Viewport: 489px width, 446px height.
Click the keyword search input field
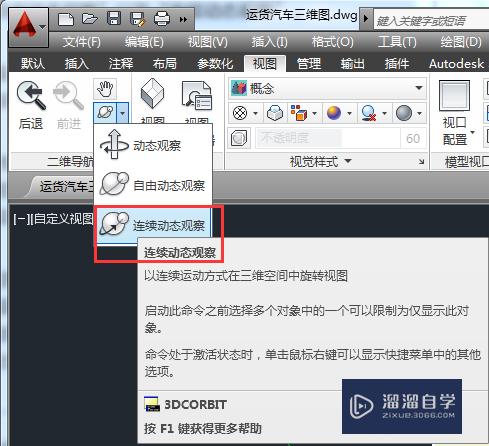point(431,21)
